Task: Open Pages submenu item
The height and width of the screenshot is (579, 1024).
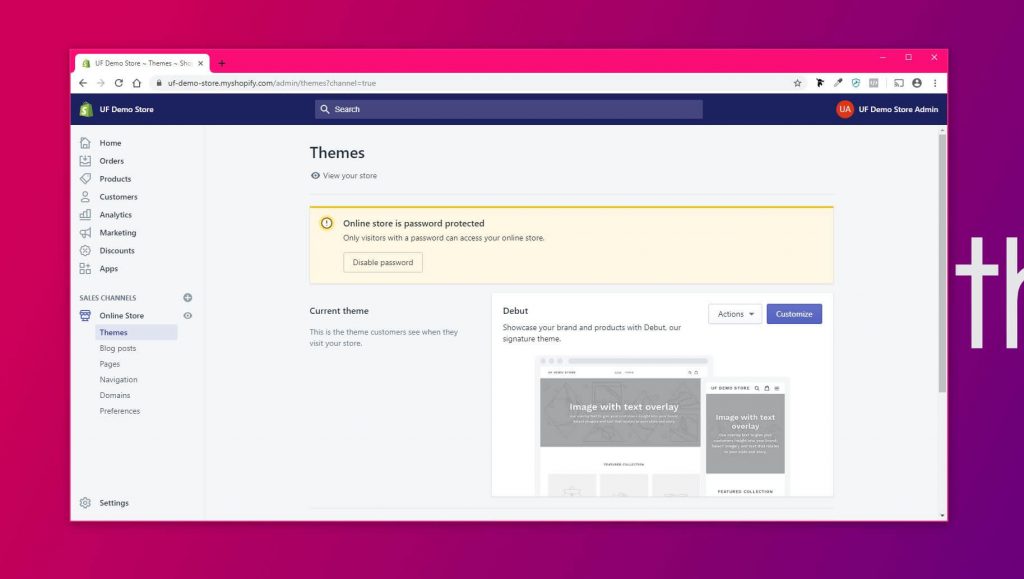Action: click(110, 364)
